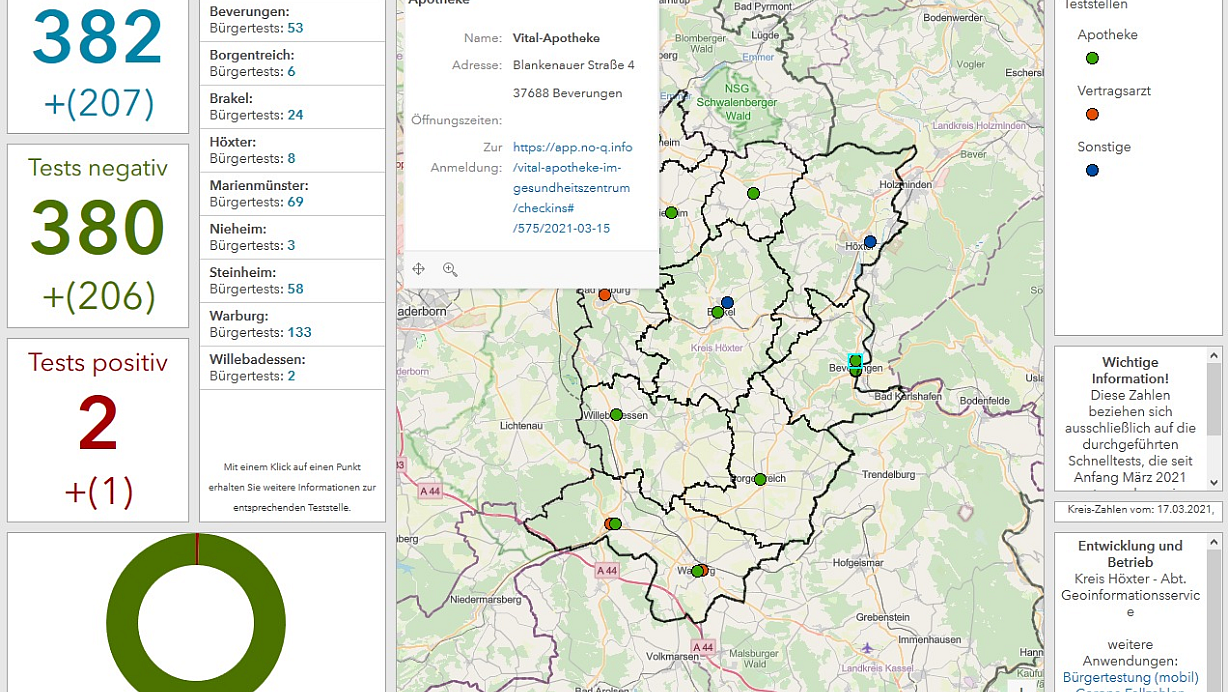Image resolution: width=1228 pixels, height=692 pixels.
Task: Select the Willebadessen row with 2 Bürgertests
Action: [292, 368]
